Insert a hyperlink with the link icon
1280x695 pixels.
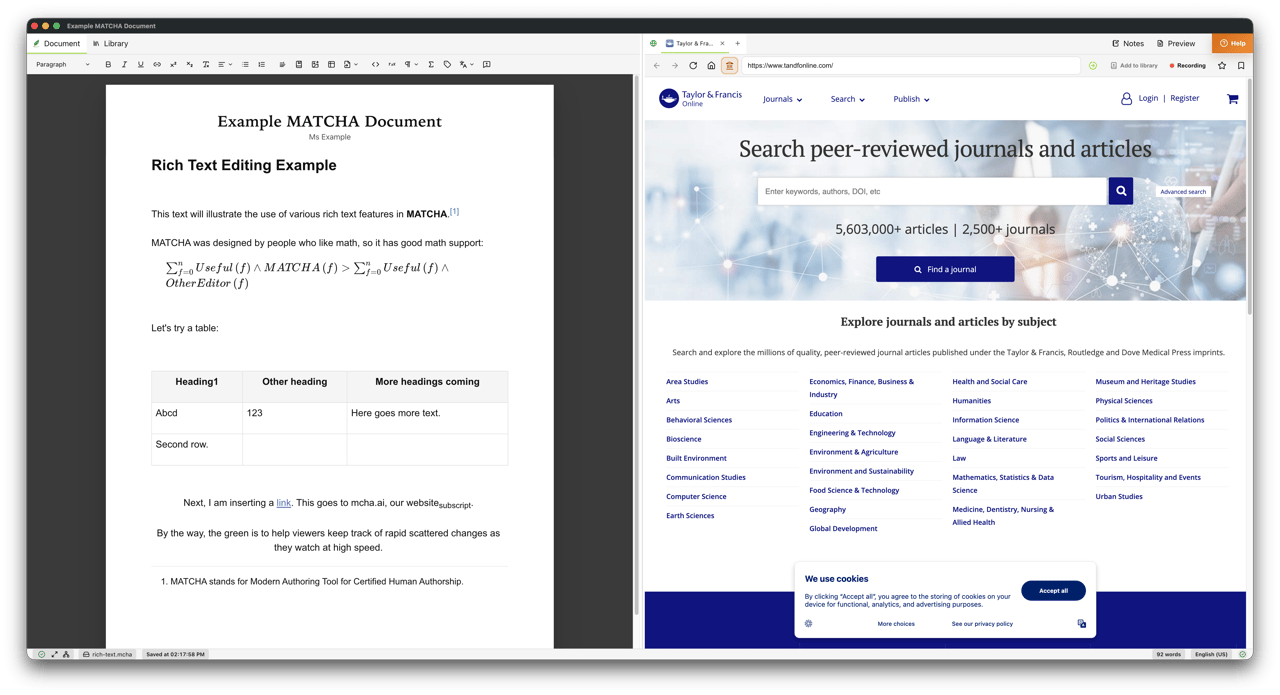157,64
